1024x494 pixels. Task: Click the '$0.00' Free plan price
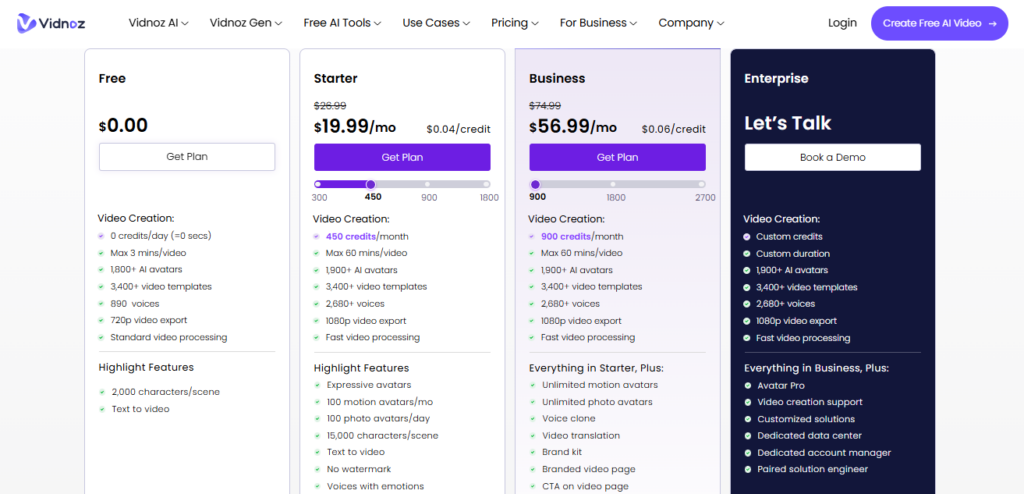click(123, 125)
